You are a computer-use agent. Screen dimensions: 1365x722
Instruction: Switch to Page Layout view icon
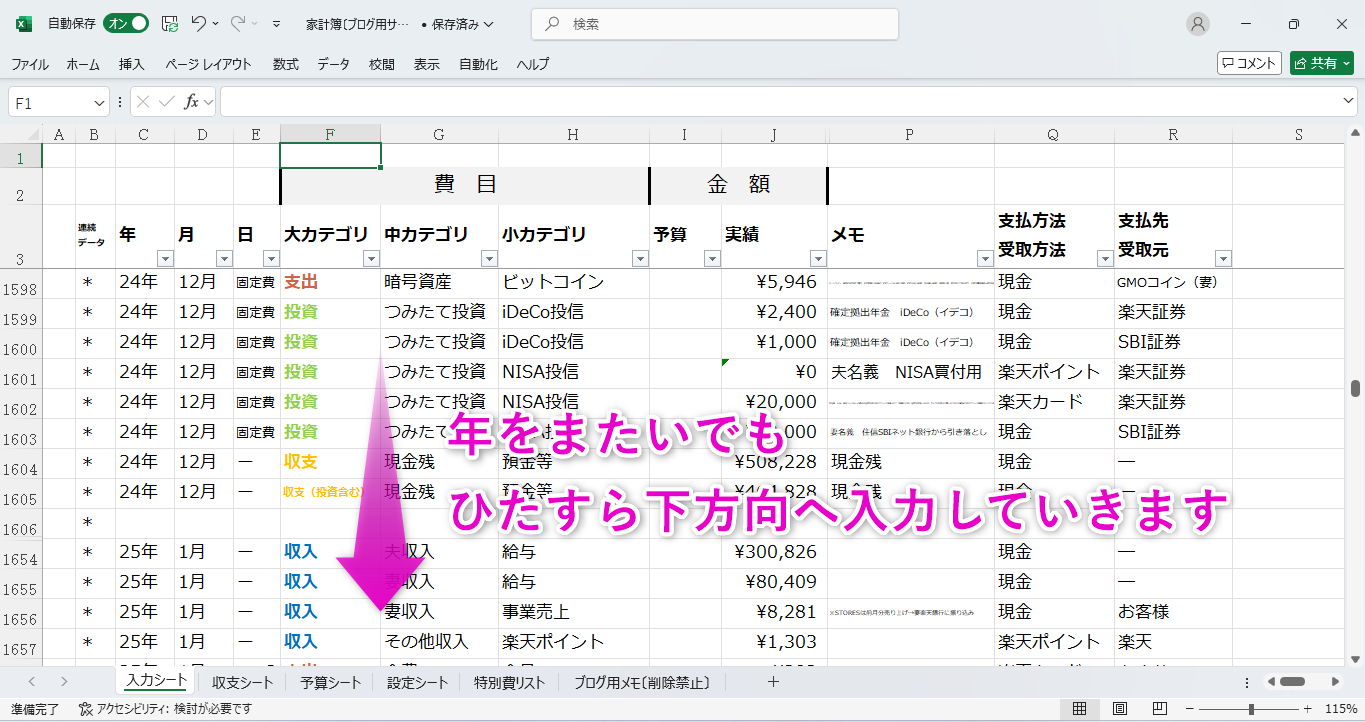click(x=1119, y=709)
